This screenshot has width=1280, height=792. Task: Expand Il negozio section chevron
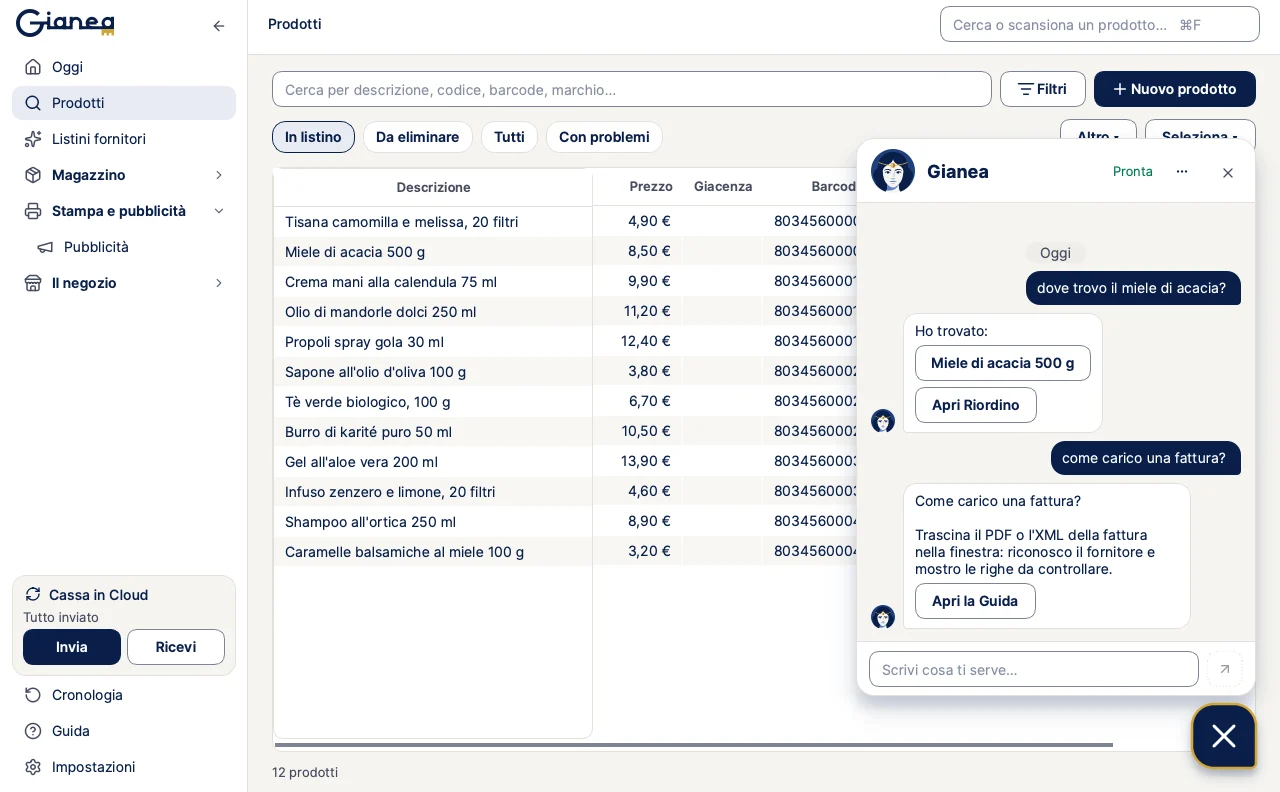click(219, 283)
